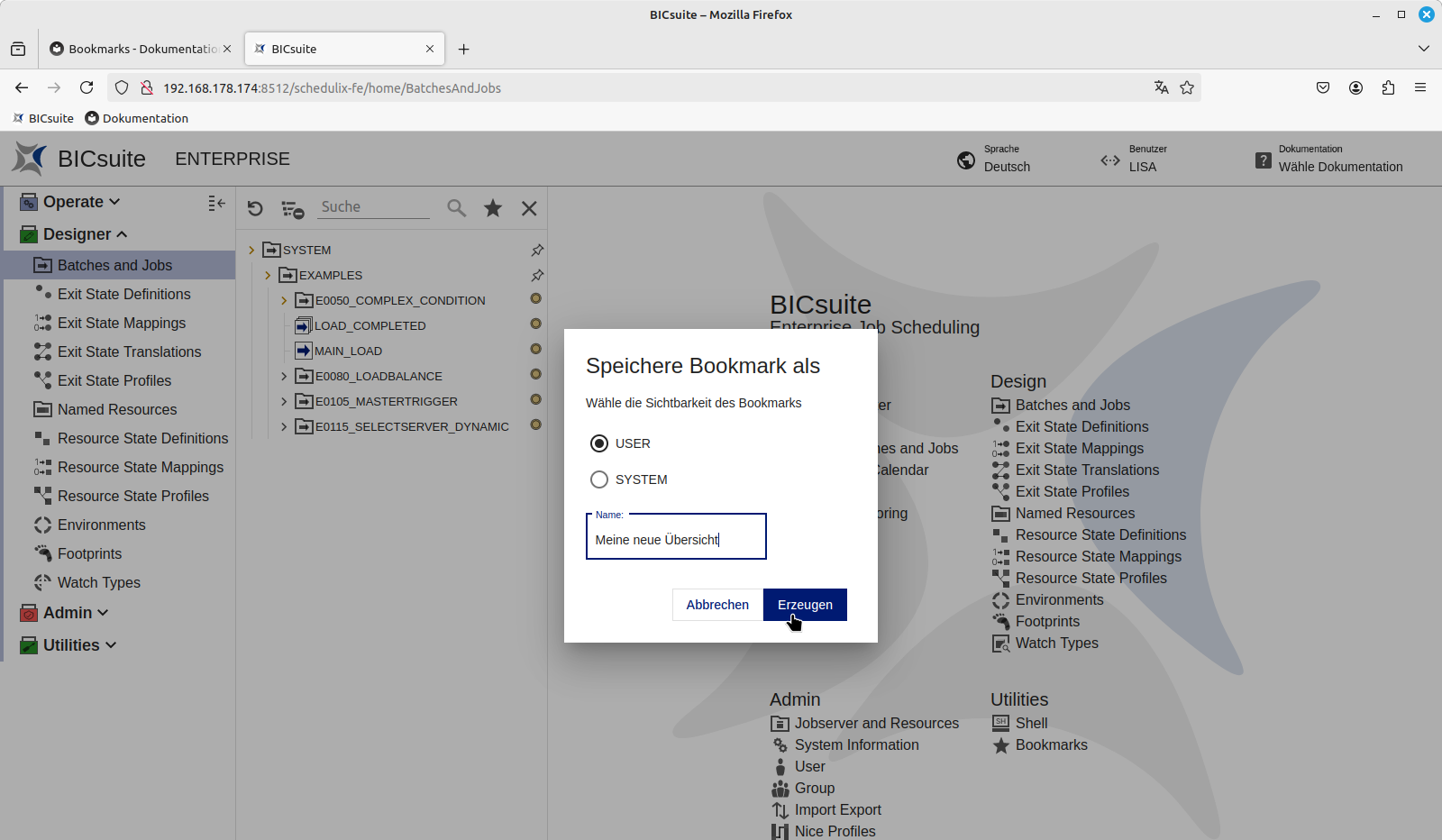
Task: Open Firefox extensions puzzle icon
Action: (1388, 87)
